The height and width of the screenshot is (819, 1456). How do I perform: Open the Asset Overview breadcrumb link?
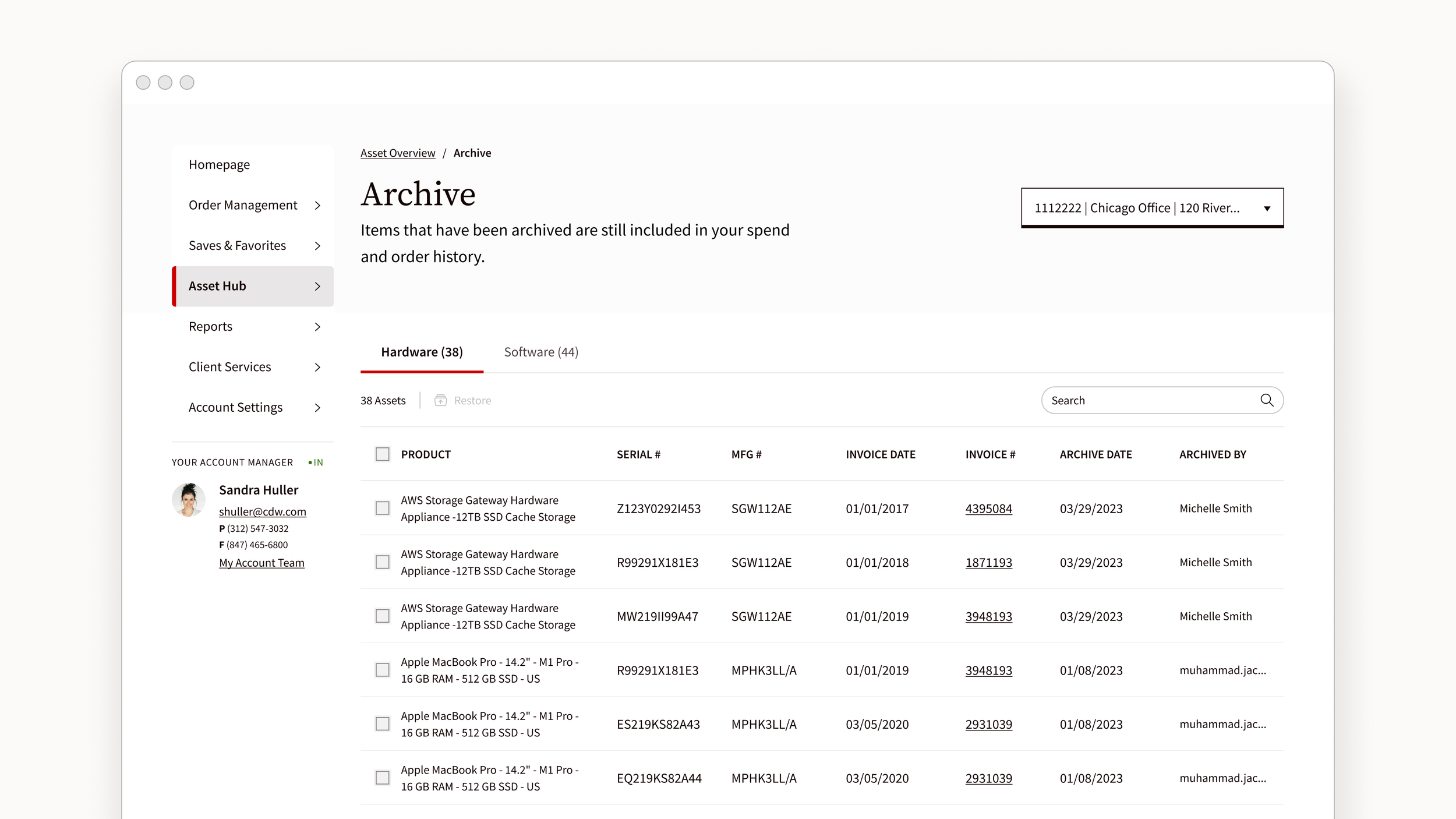click(x=398, y=153)
